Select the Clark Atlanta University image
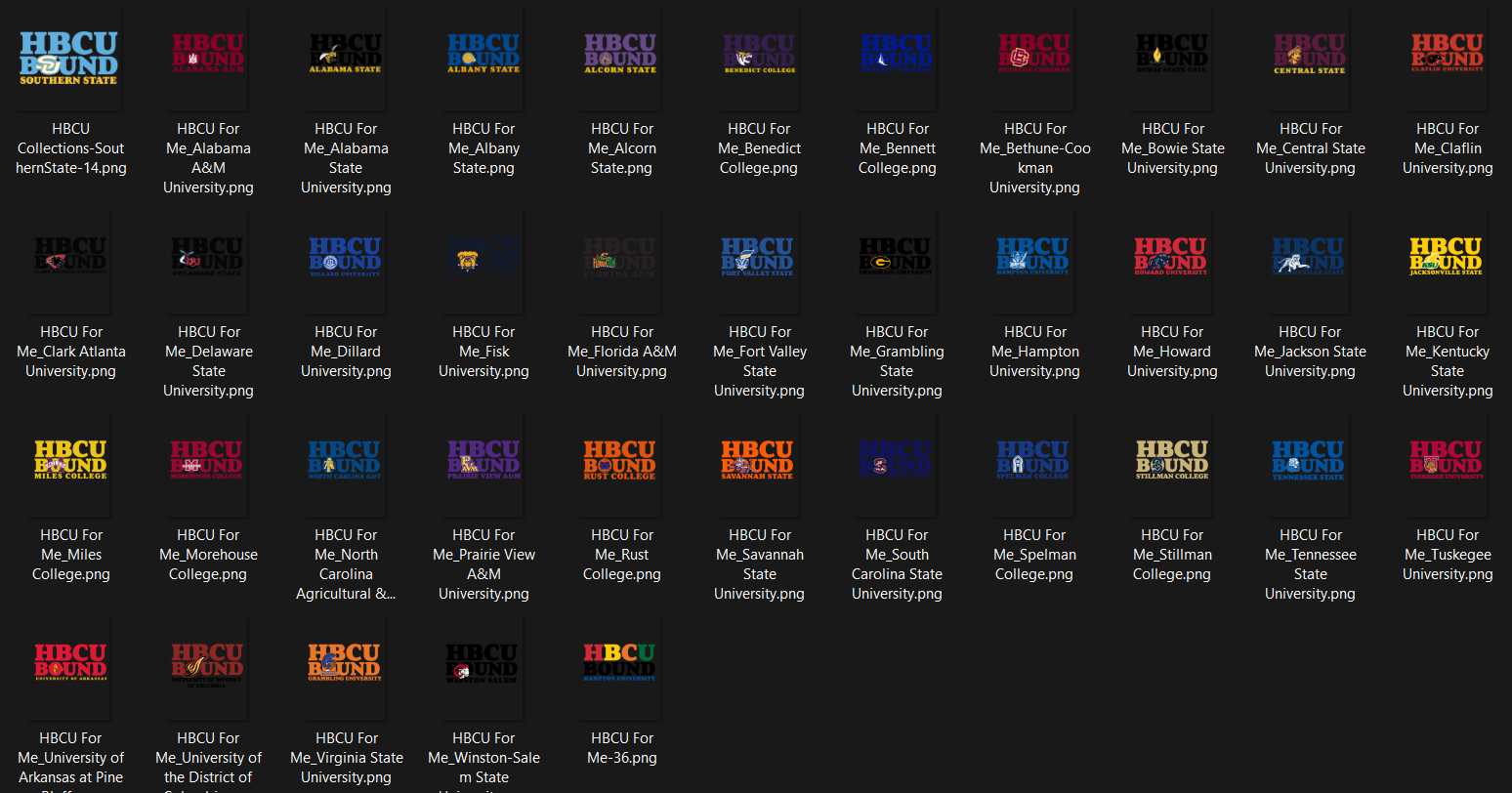 point(69,262)
